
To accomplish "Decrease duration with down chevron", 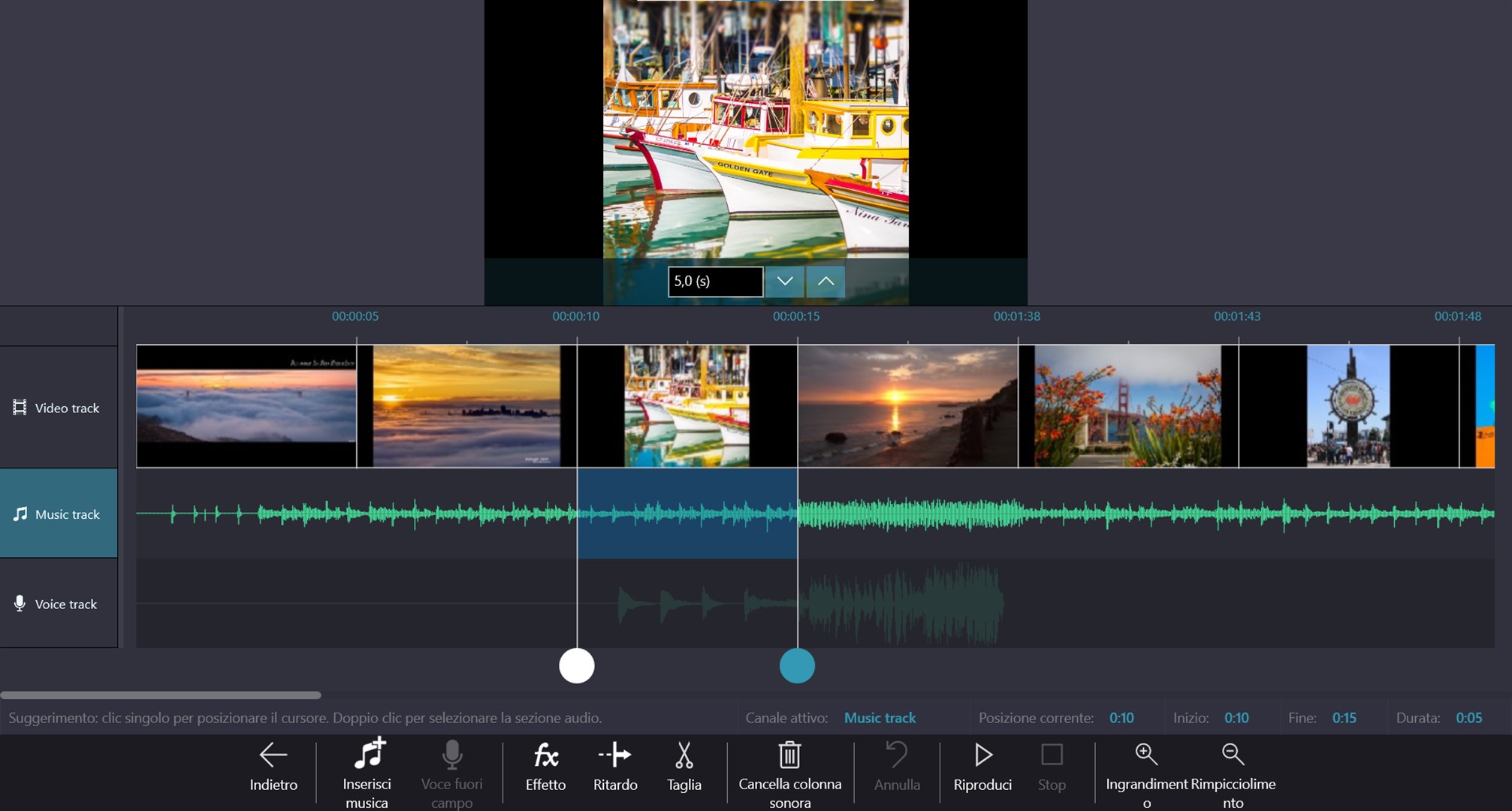I will tap(784, 281).
